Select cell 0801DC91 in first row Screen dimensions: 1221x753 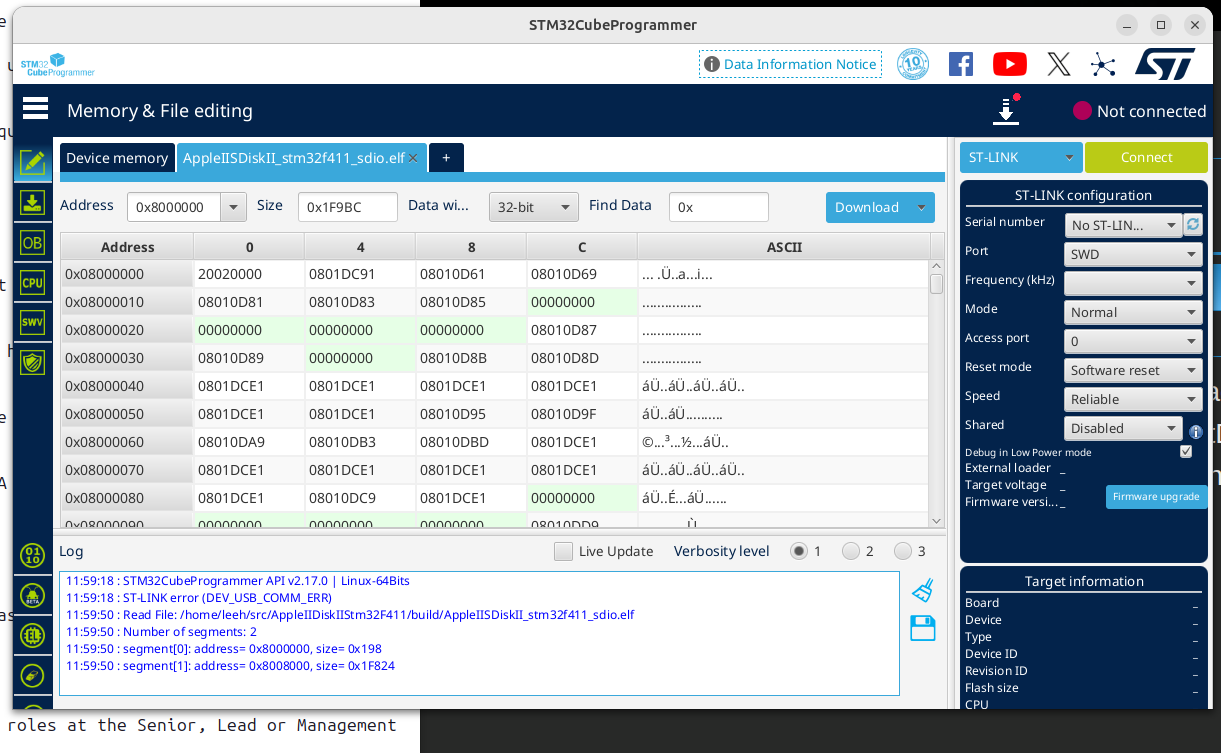pos(360,274)
